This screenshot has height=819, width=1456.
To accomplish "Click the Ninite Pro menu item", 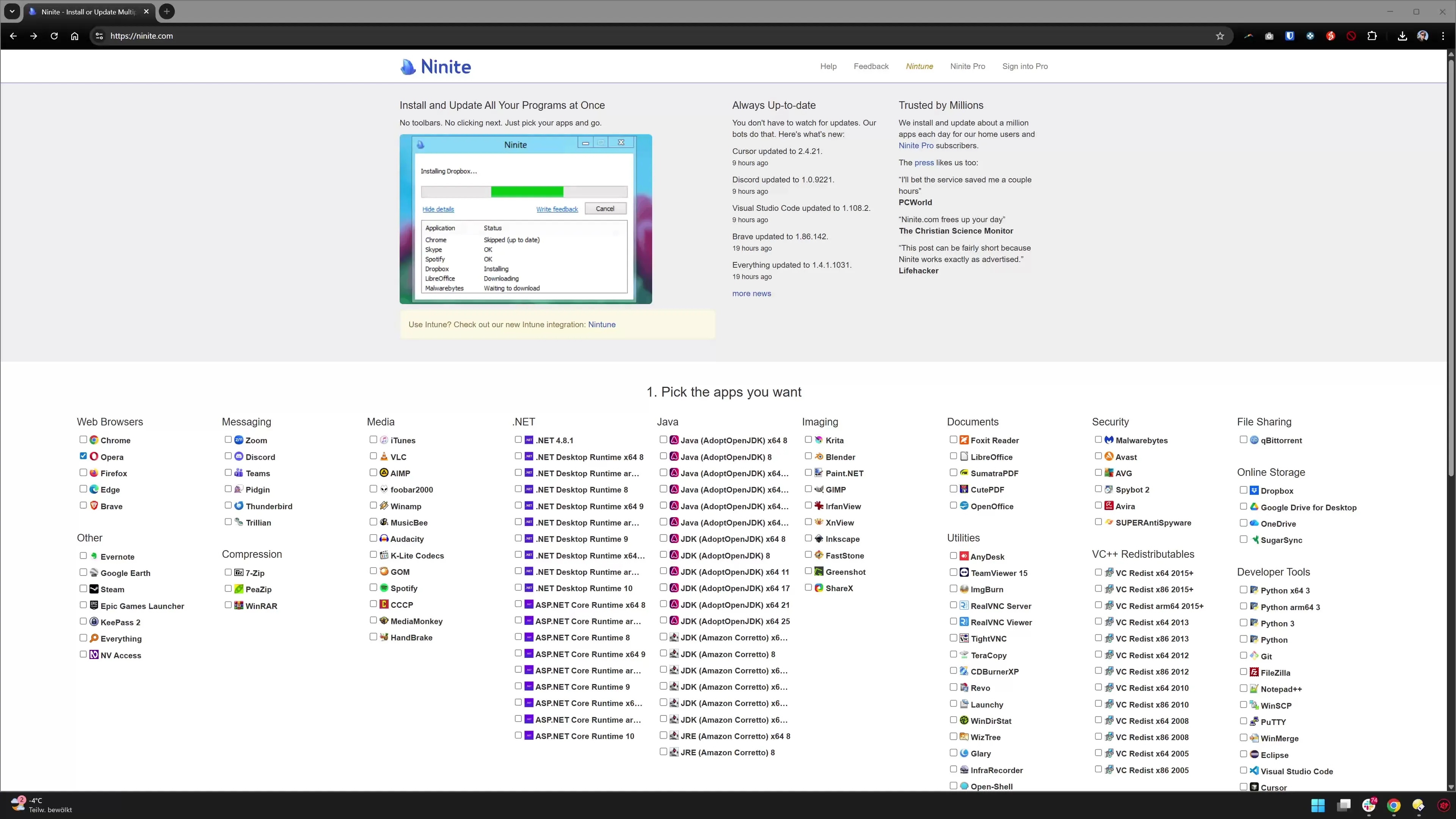I will point(967,66).
